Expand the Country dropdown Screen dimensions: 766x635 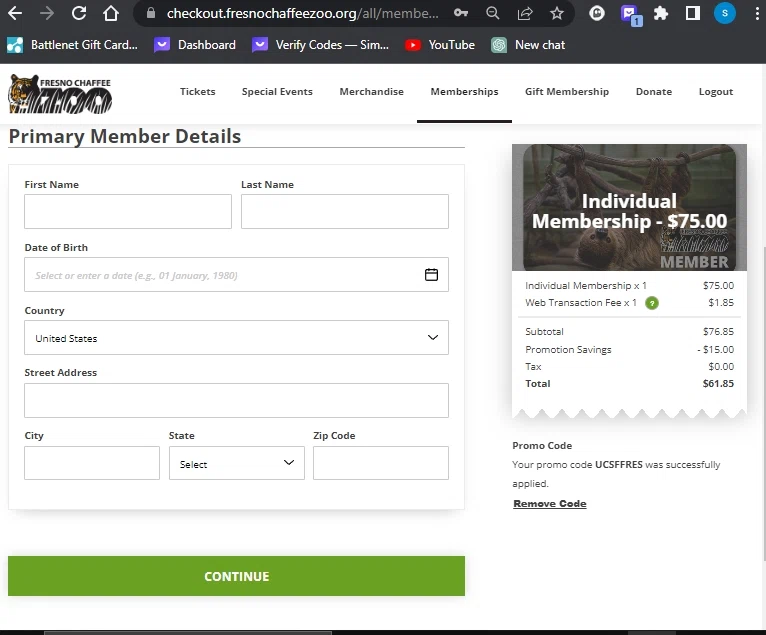point(236,338)
